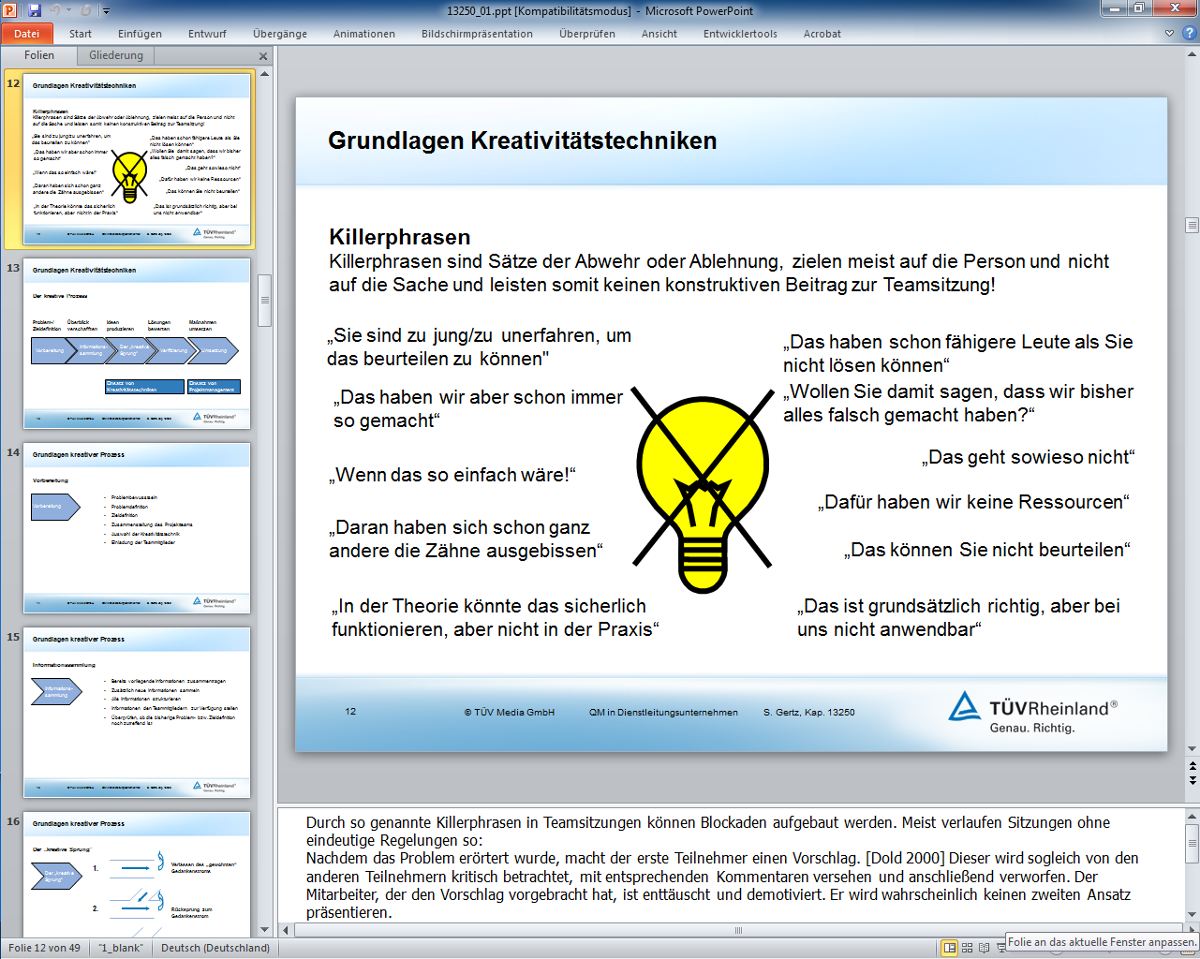The width and height of the screenshot is (1200, 959).
Task: Click the slide title Grundlagen Kreativitätstechniken
Action: tap(523, 140)
